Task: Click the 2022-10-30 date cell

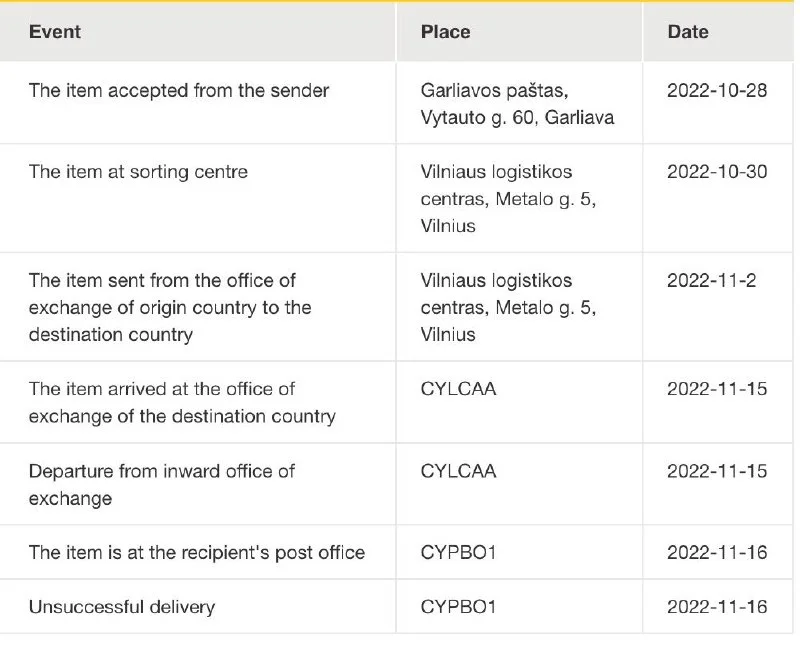Action: 717,172
